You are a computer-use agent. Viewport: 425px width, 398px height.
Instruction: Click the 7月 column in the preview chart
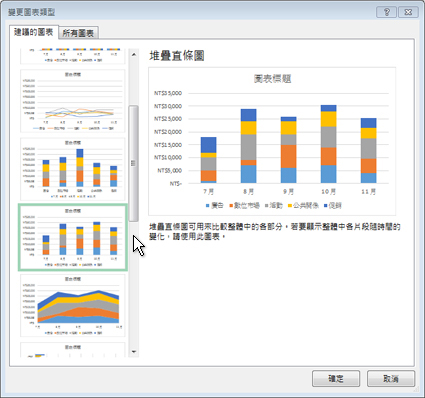[x=209, y=160]
